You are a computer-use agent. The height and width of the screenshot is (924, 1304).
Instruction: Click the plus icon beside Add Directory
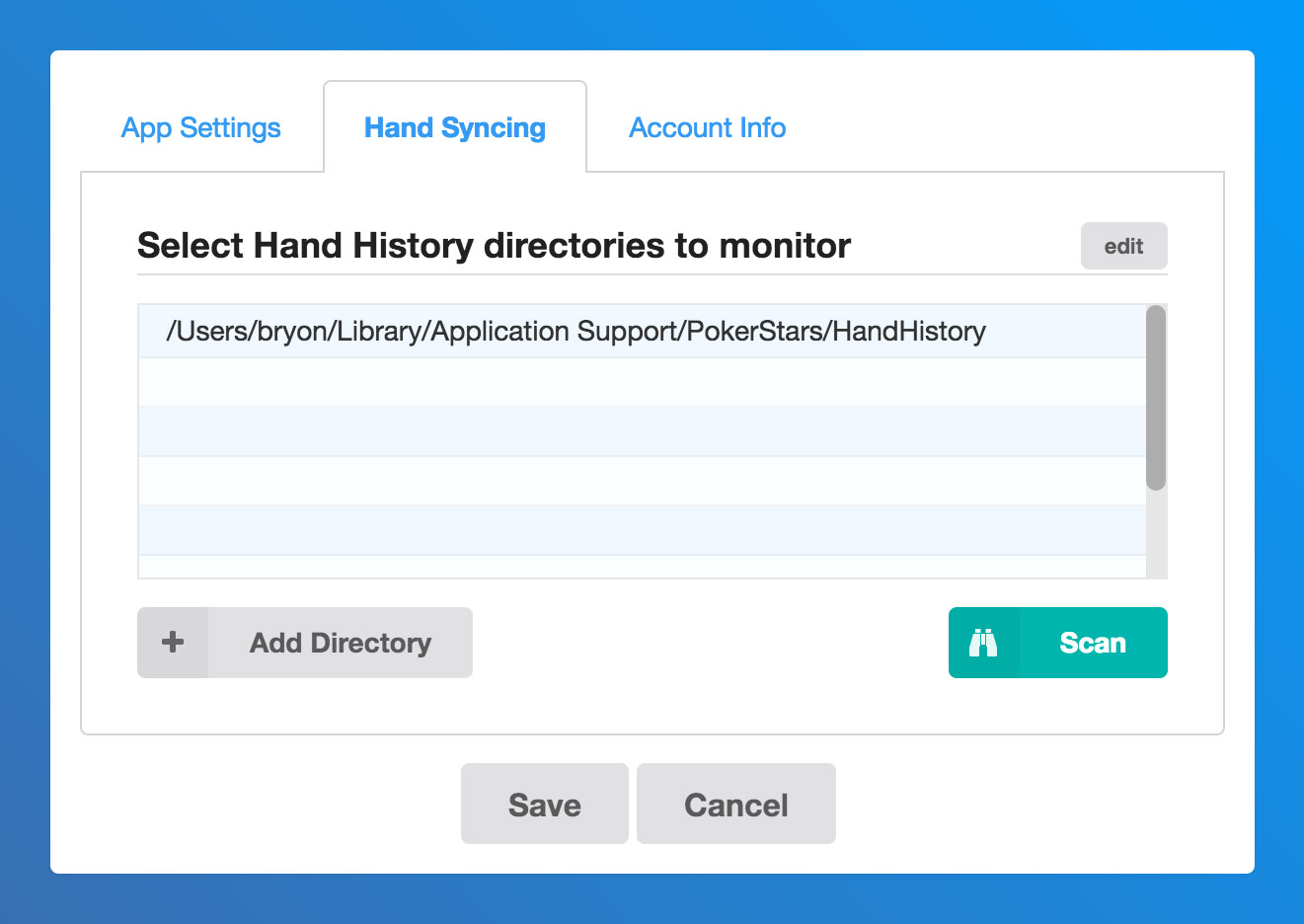(x=173, y=643)
